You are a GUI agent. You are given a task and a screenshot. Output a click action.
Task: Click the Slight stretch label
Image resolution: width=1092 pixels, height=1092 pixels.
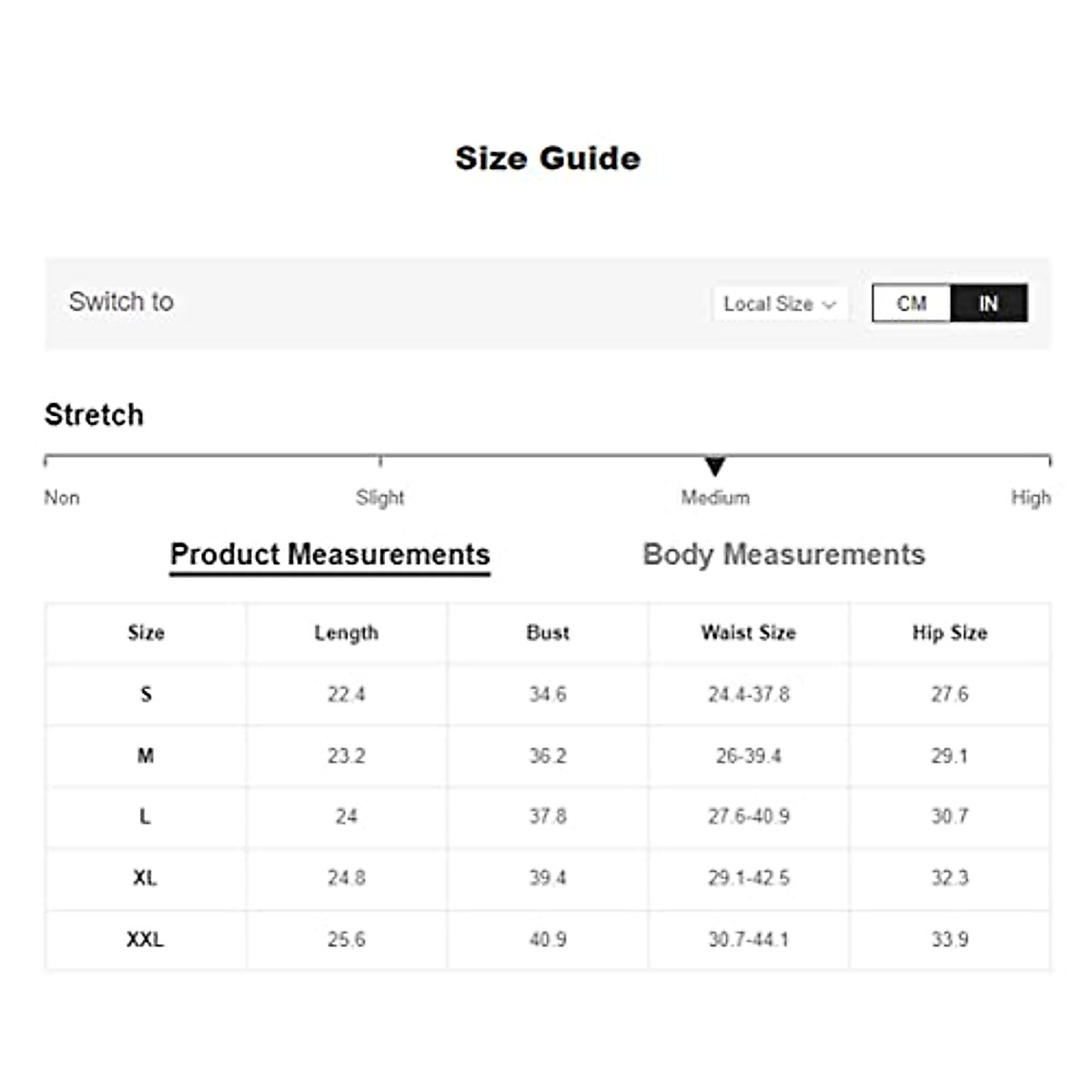pos(379,498)
